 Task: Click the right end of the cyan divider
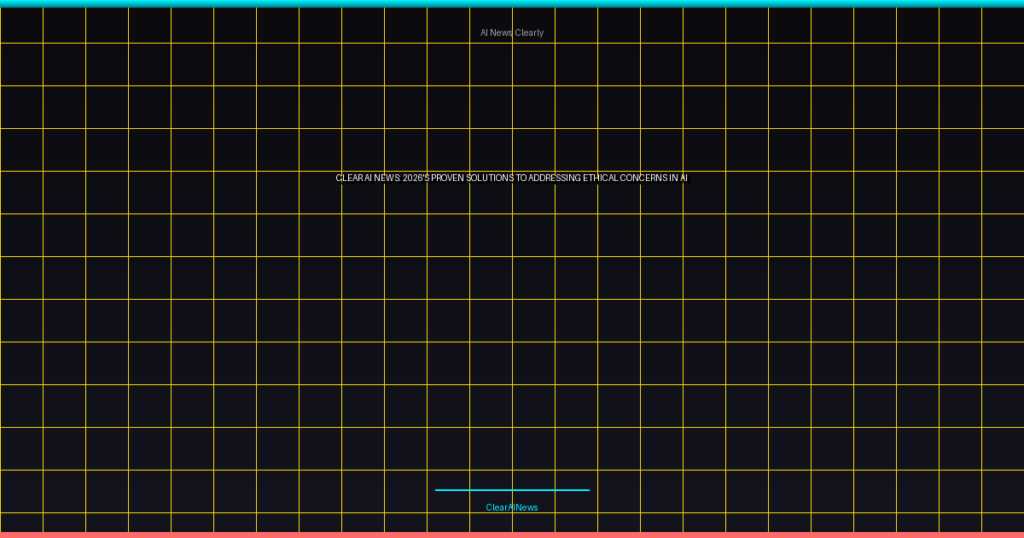pos(587,490)
